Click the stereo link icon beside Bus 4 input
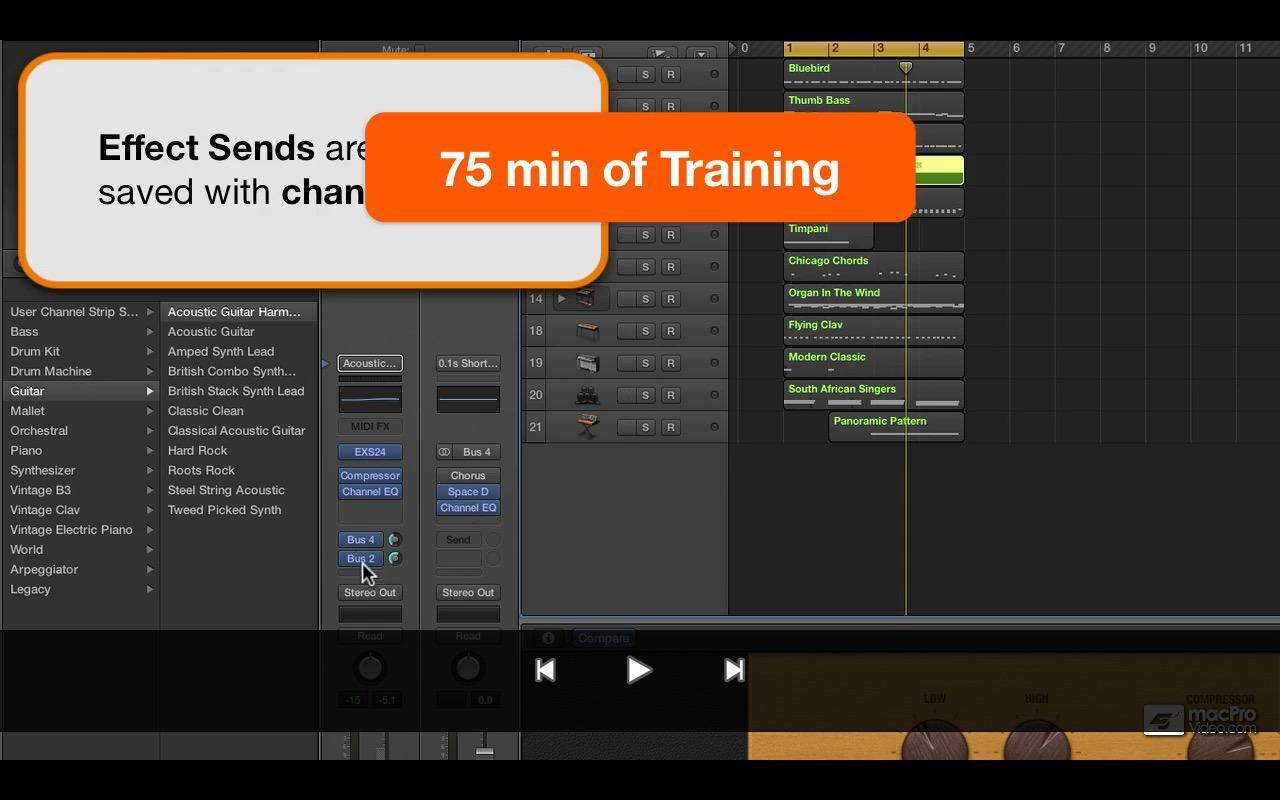The image size is (1280, 800). tap(445, 452)
